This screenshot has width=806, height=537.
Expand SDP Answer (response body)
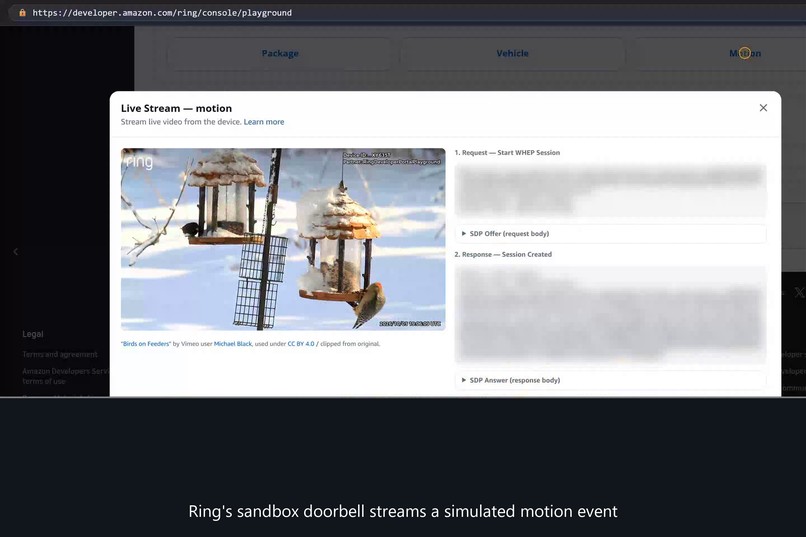(x=610, y=380)
